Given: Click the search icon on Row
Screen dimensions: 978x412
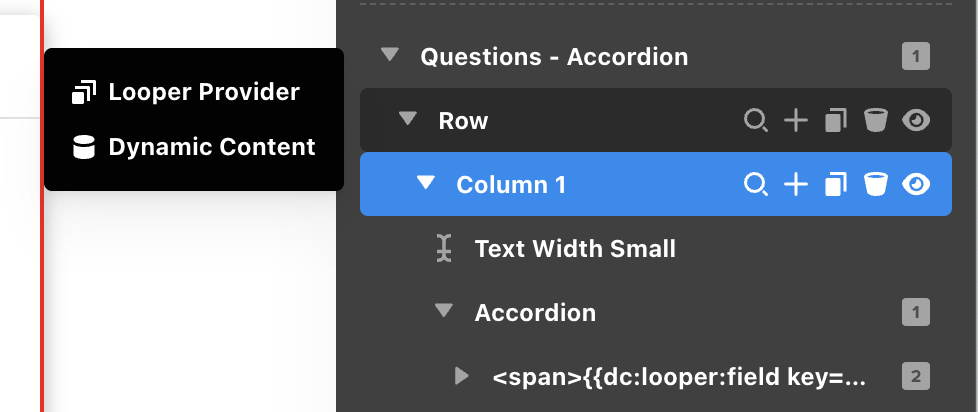Looking at the screenshot, I should pos(756,121).
